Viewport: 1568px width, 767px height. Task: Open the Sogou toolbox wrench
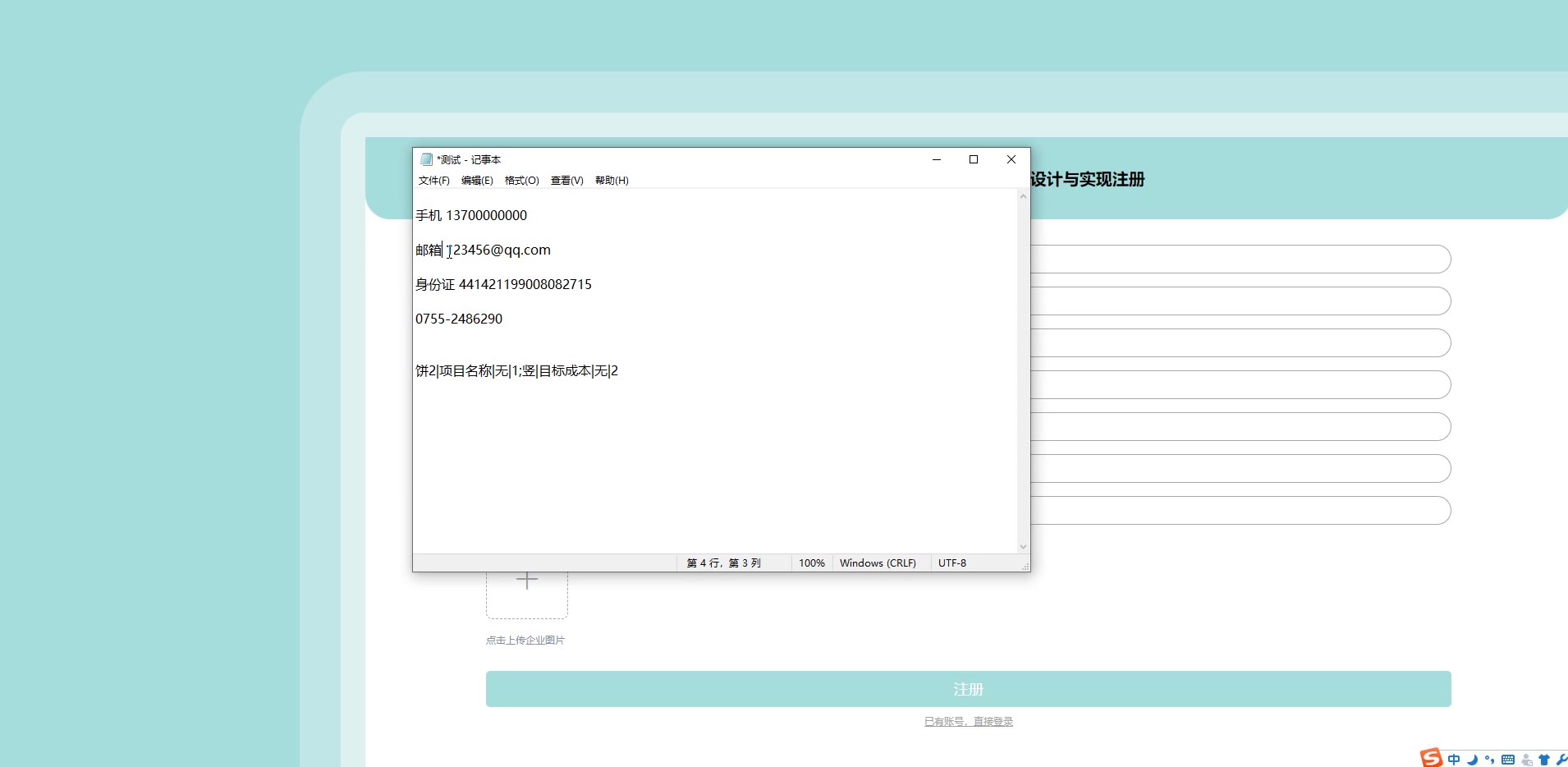1561,760
